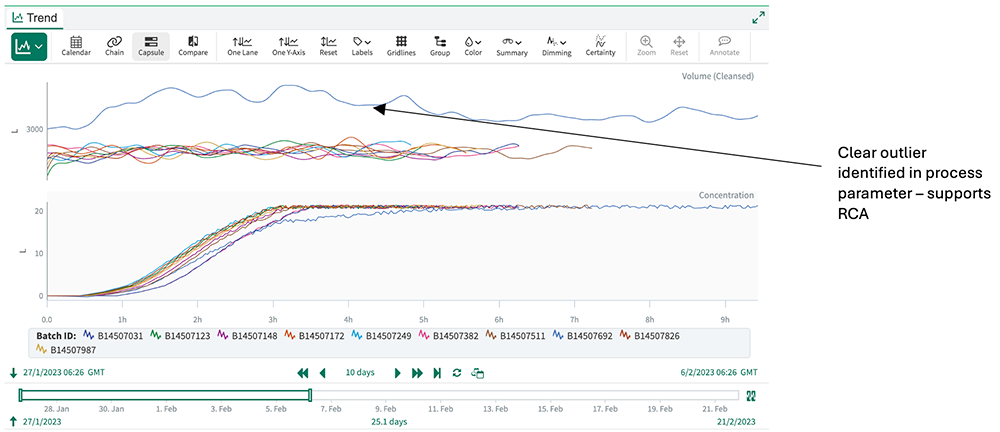
Task: Toggle Certainty display
Action: (601, 47)
